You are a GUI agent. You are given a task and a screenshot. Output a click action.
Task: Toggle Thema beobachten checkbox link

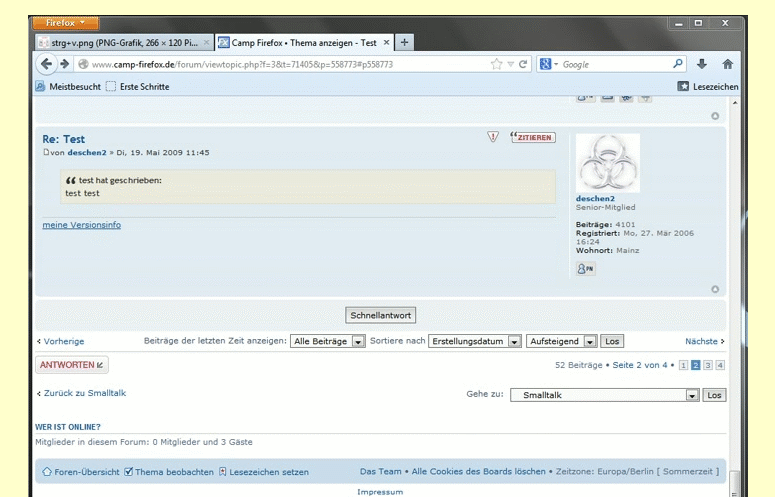[169, 472]
